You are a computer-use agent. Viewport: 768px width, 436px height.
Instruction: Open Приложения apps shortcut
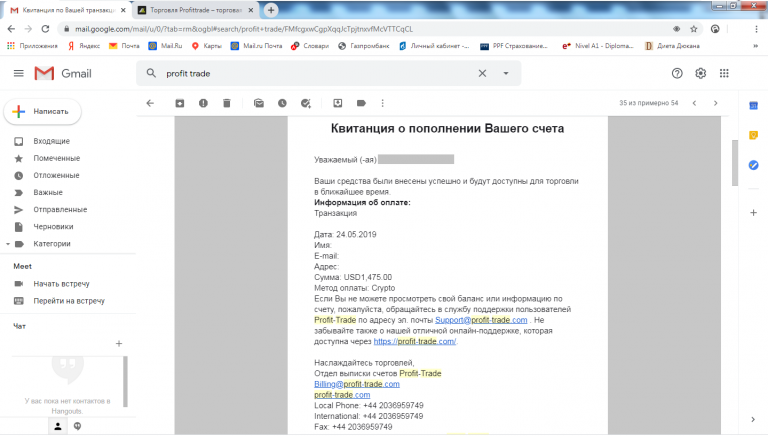pyautogui.click(x=32, y=46)
